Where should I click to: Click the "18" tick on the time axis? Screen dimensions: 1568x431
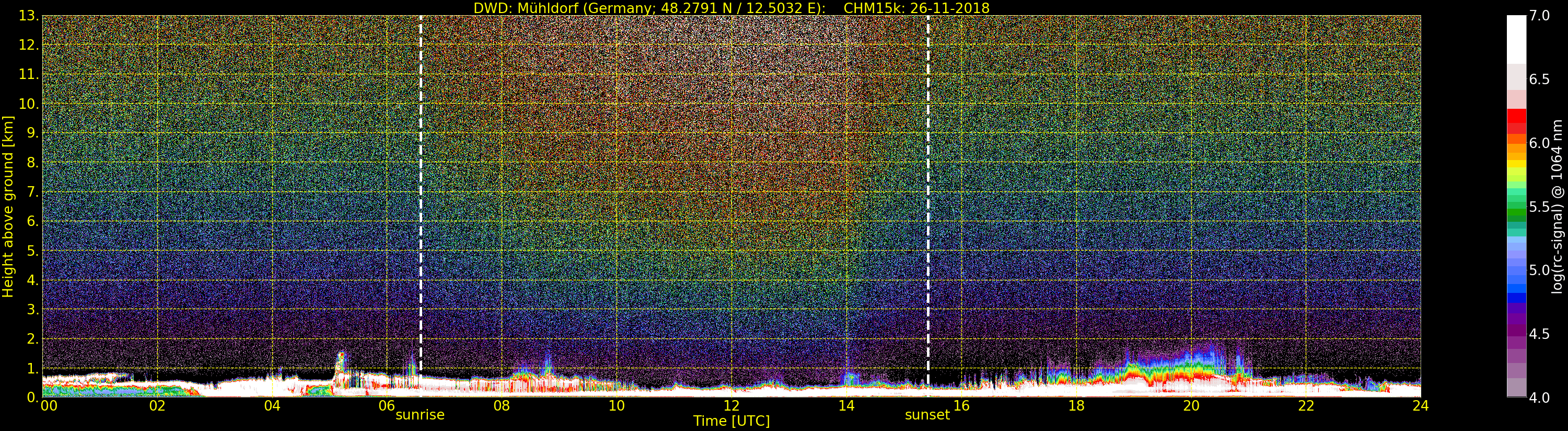coord(1076,406)
